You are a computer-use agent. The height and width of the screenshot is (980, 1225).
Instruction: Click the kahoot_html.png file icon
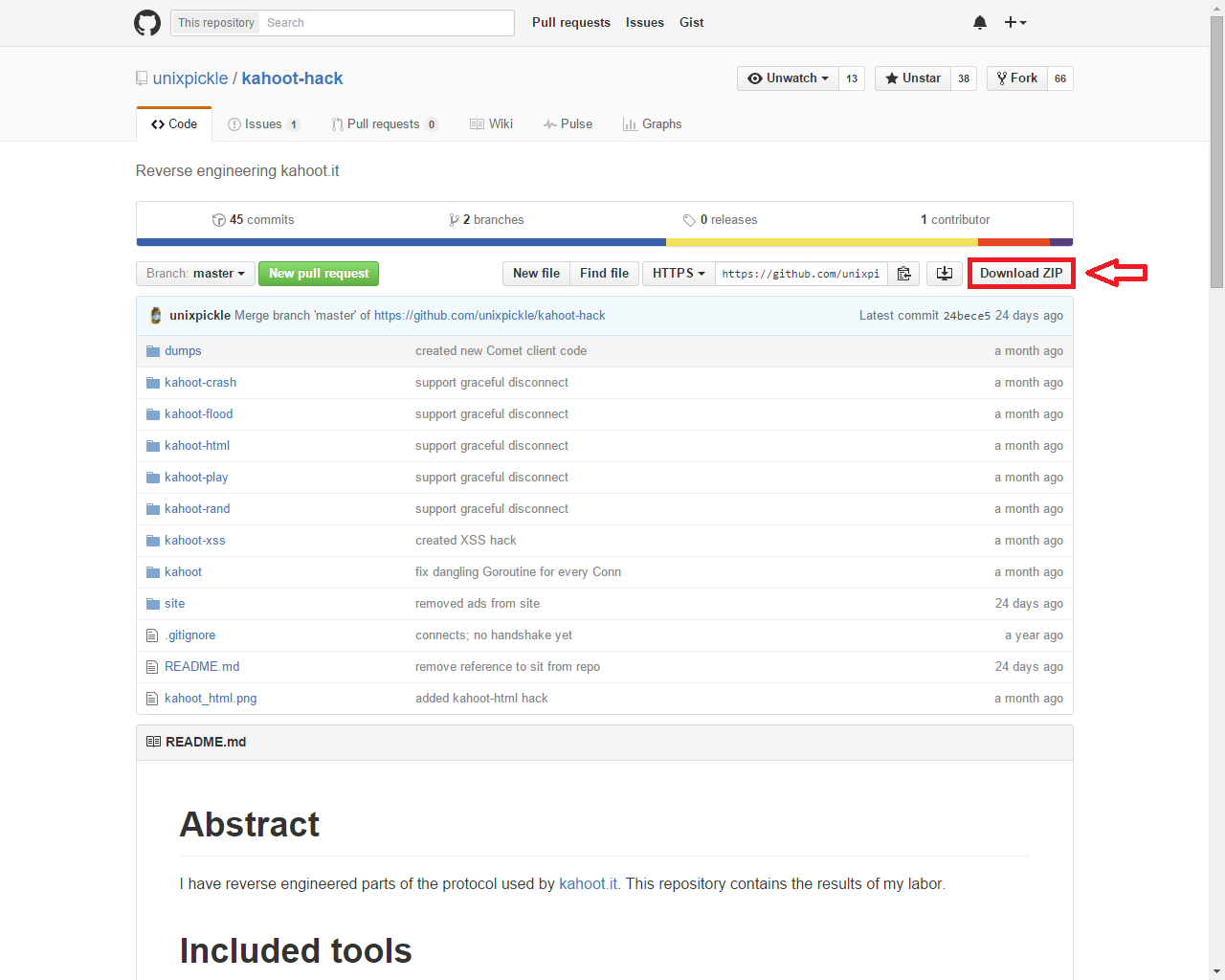152,699
